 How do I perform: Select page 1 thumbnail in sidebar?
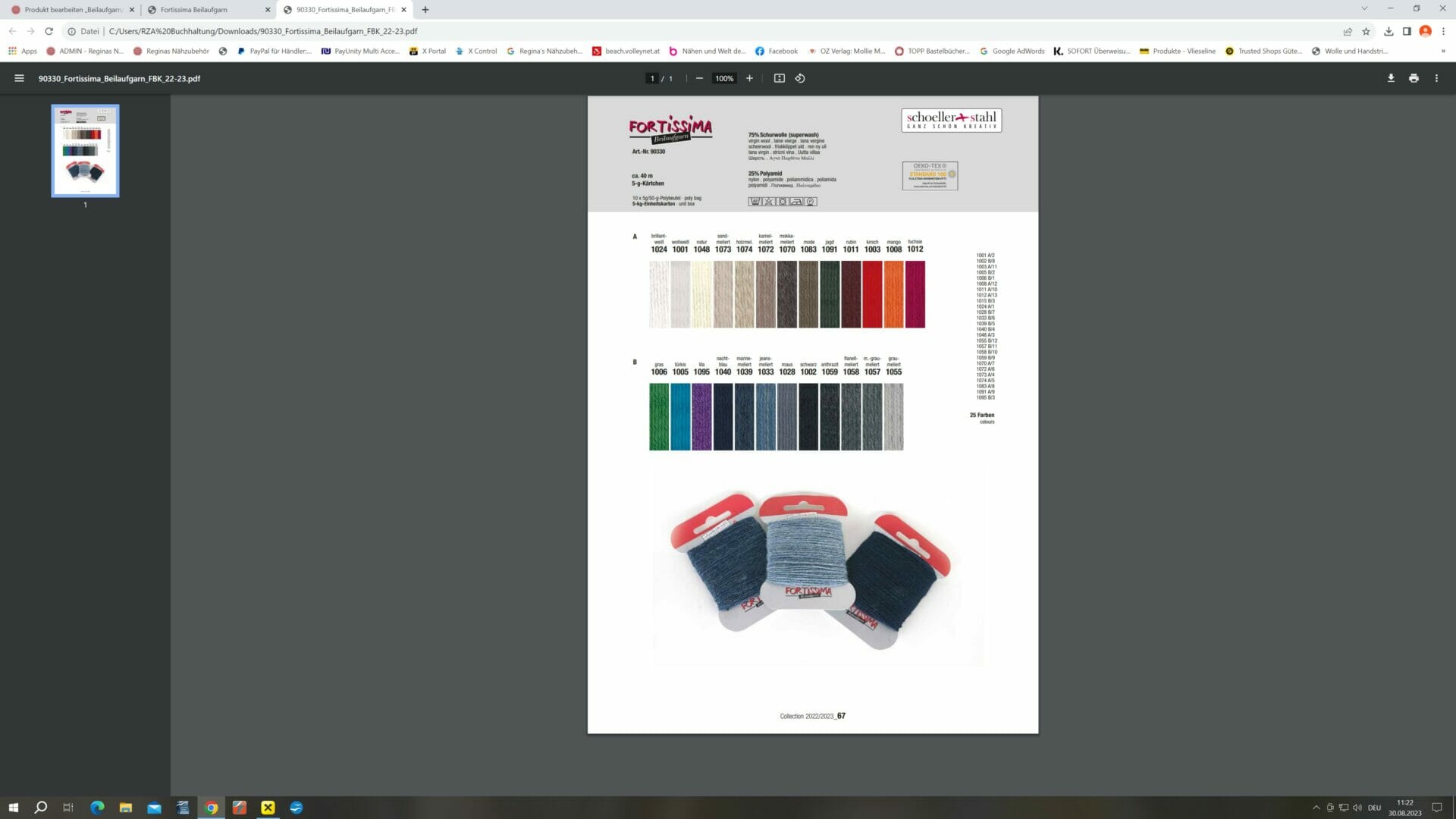(x=85, y=151)
